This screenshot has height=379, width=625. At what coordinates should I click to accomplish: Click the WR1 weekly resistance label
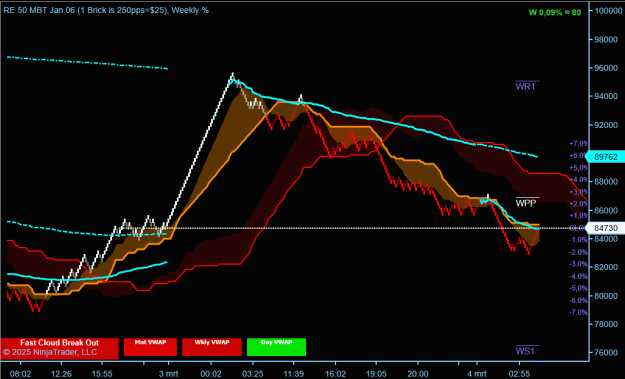[525, 86]
